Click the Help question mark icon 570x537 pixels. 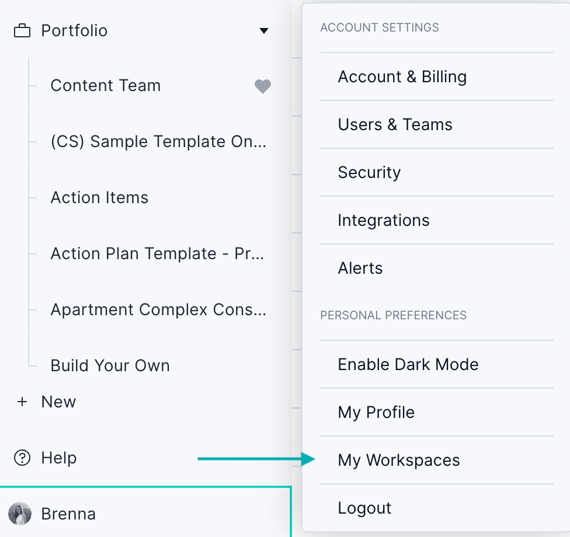coord(22,458)
